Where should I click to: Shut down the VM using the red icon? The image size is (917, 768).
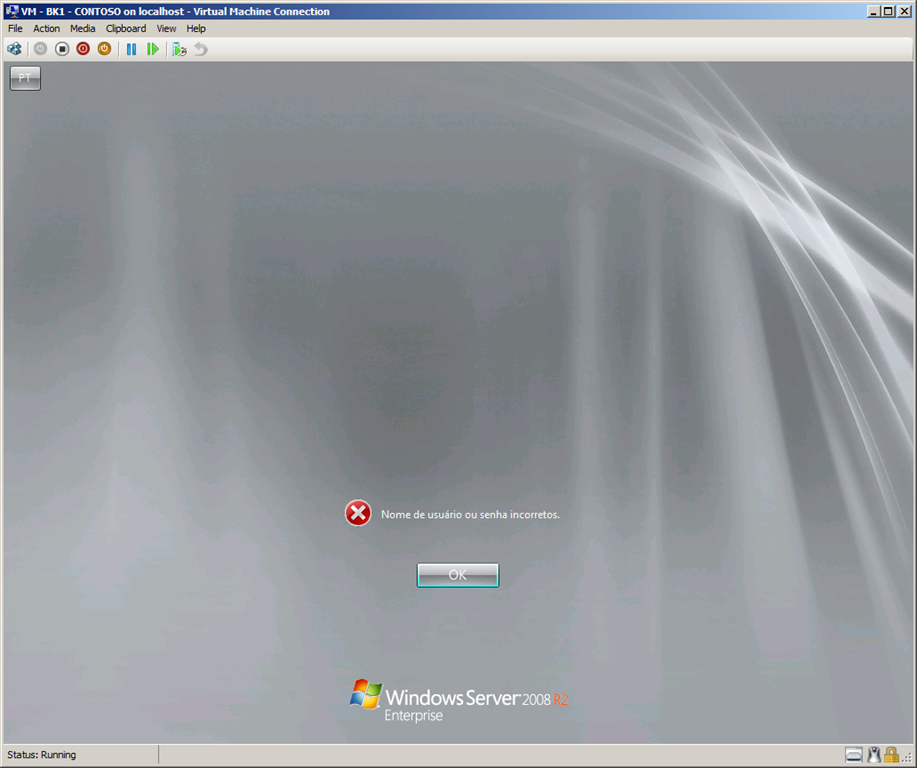(x=83, y=49)
